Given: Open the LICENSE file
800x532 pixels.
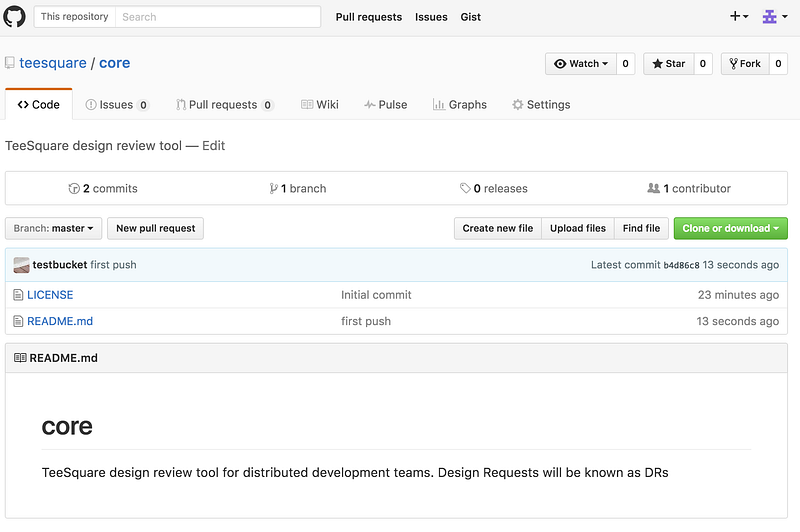Looking at the screenshot, I should [x=50, y=295].
